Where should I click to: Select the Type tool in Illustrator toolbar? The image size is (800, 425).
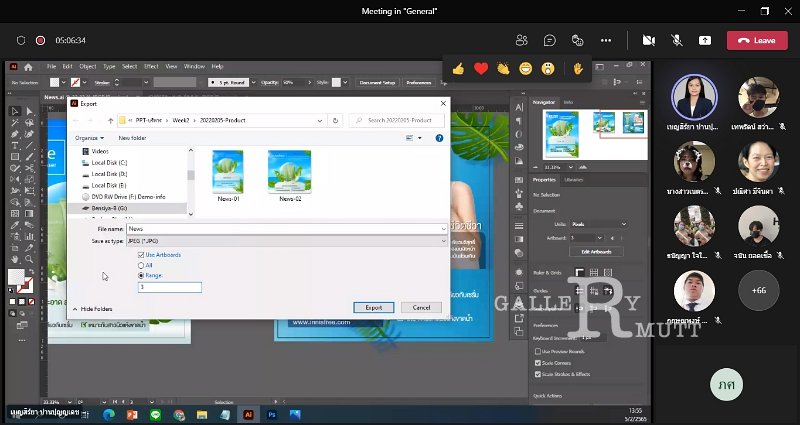click(15, 146)
